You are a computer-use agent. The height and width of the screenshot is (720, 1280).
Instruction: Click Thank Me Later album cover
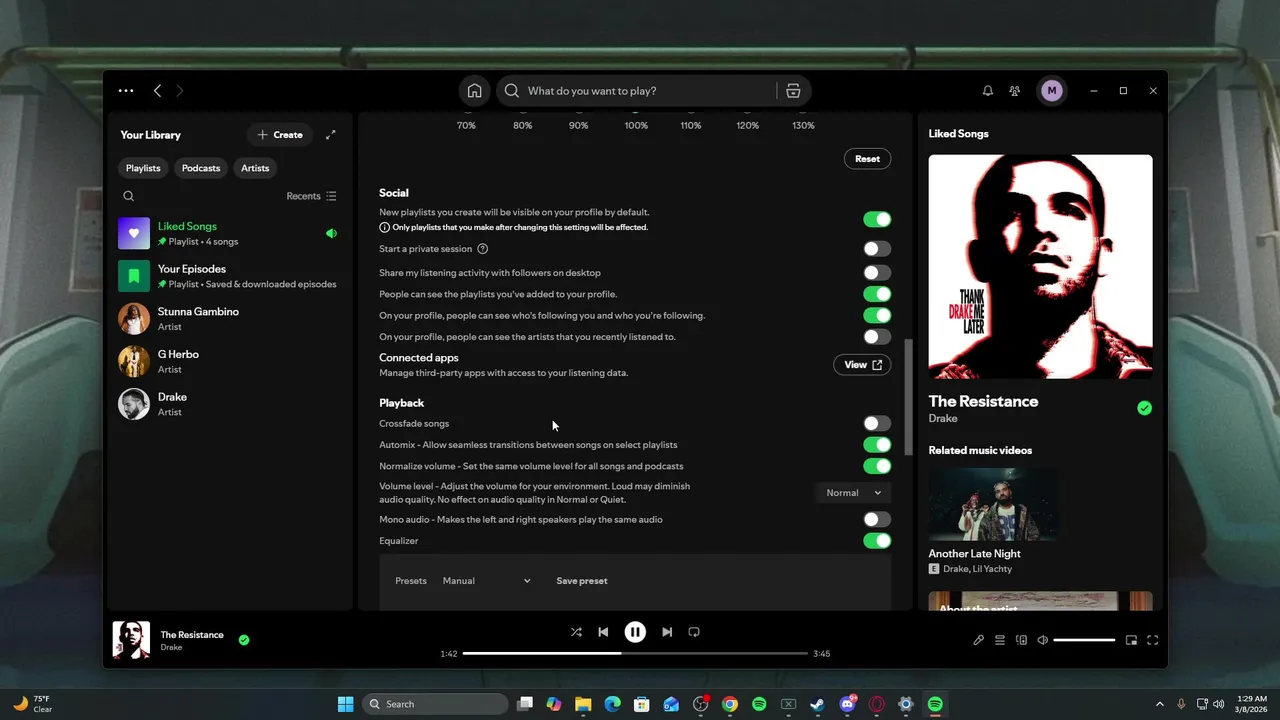[1040, 267]
